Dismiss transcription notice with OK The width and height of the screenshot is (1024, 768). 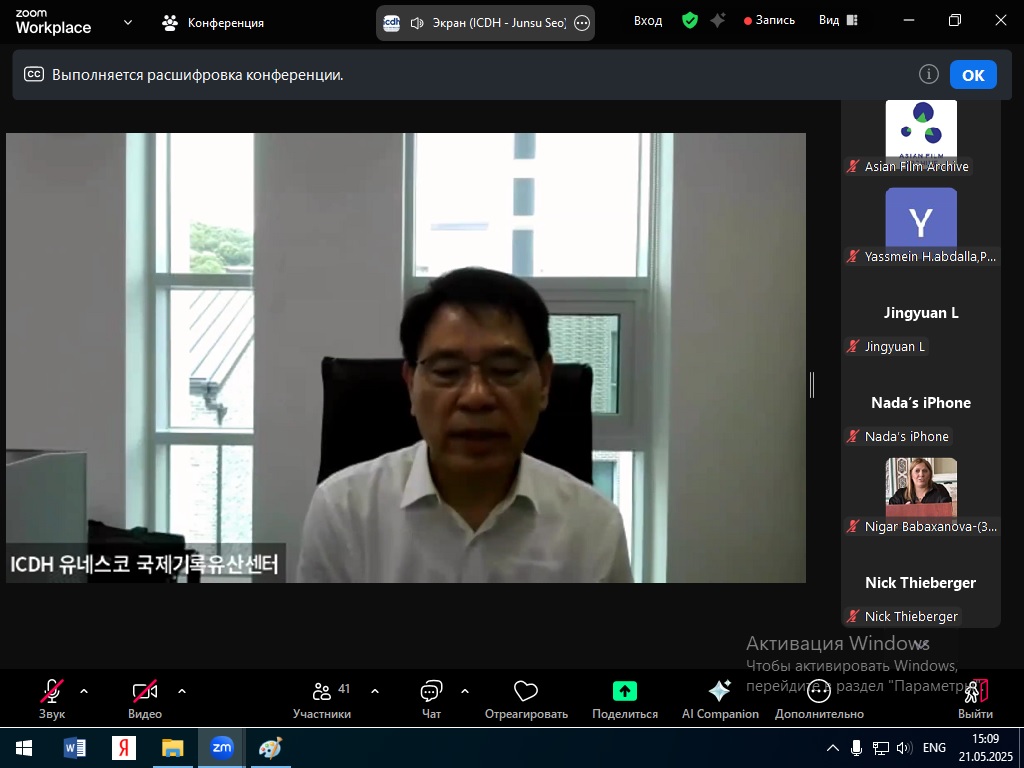973,75
